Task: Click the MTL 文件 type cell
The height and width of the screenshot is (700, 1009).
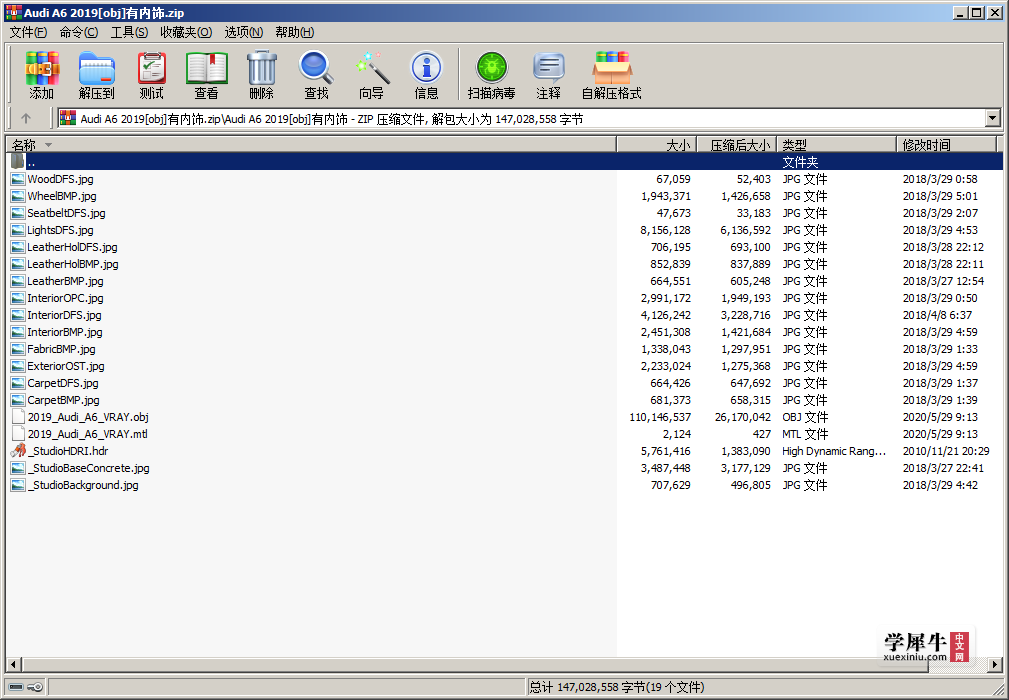Action: [x=805, y=434]
